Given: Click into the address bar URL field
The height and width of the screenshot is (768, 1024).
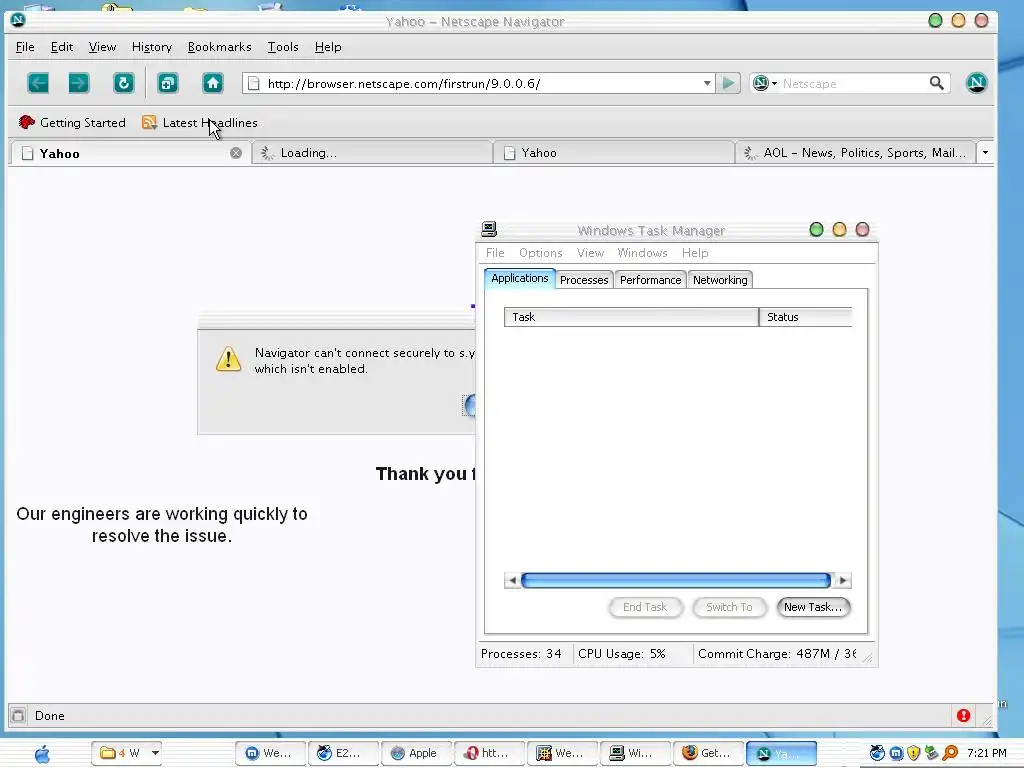Looking at the screenshot, I should point(480,83).
